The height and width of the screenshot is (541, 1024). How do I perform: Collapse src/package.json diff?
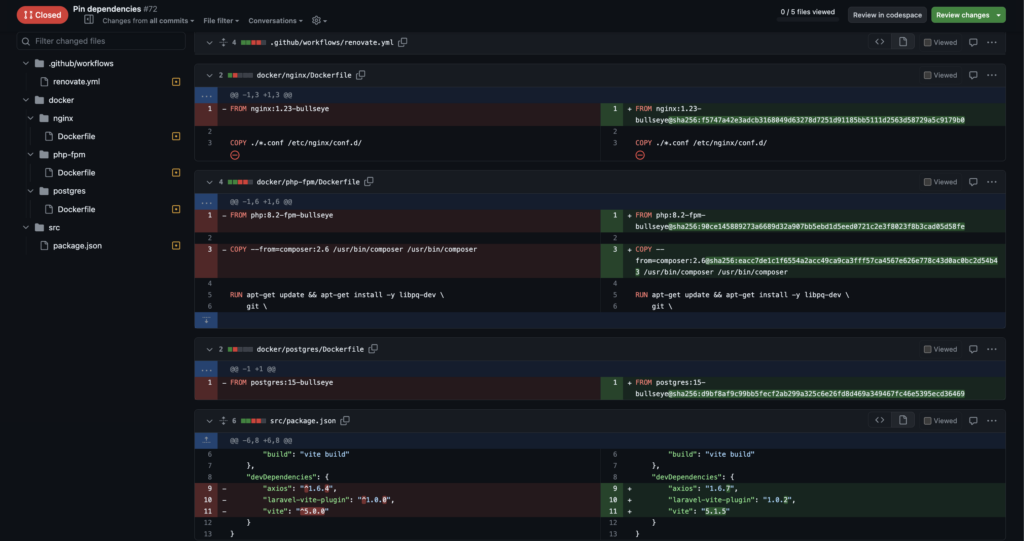point(210,421)
